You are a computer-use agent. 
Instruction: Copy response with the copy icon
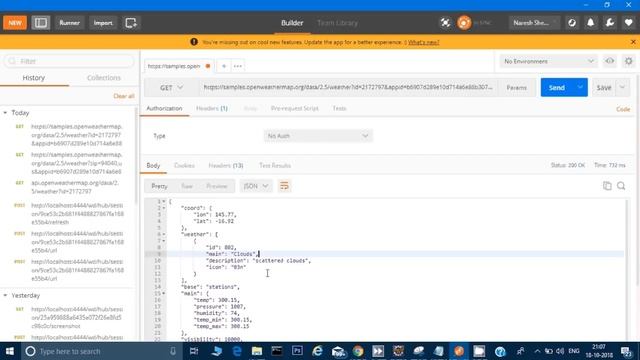607,186
